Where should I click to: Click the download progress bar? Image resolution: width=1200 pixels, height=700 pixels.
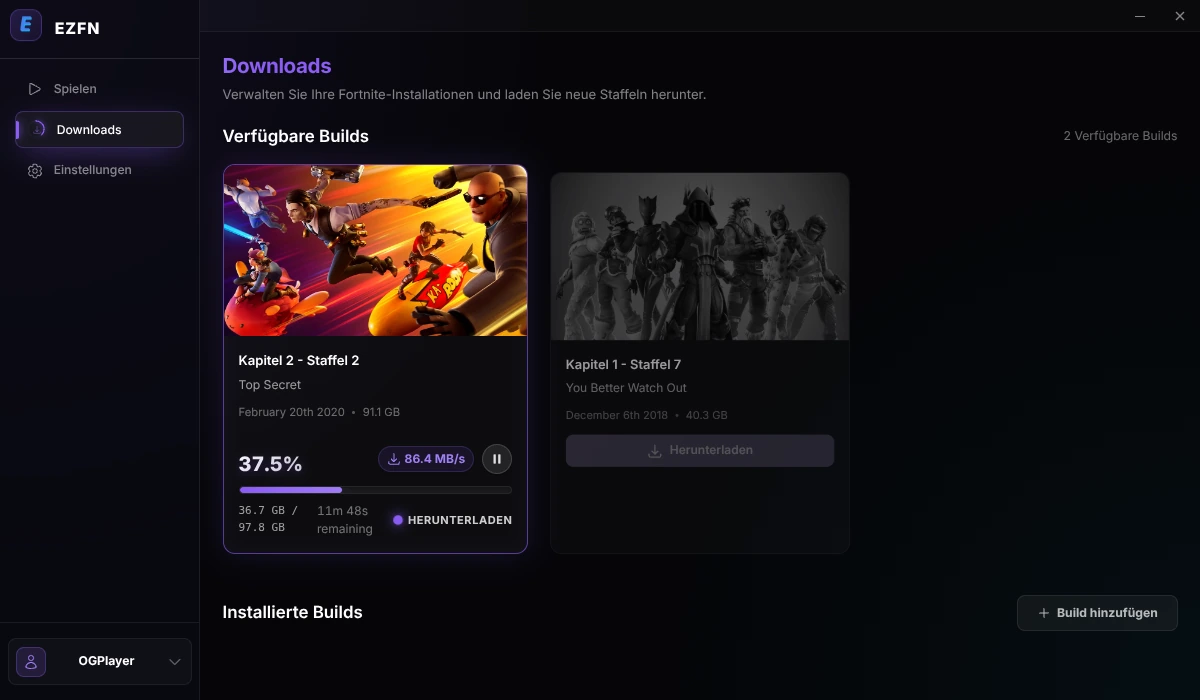point(375,490)
